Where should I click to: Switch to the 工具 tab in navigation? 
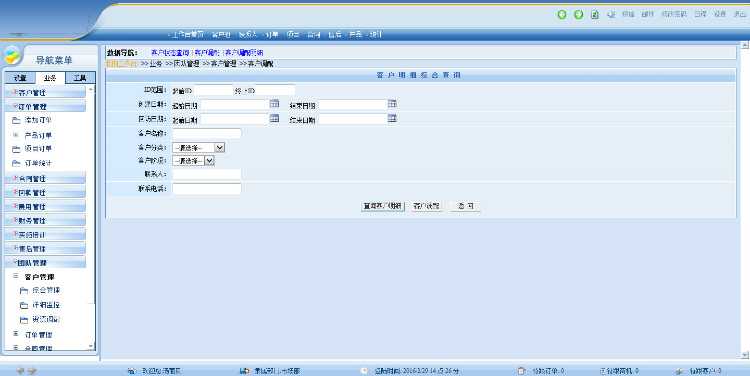(80, 77)
